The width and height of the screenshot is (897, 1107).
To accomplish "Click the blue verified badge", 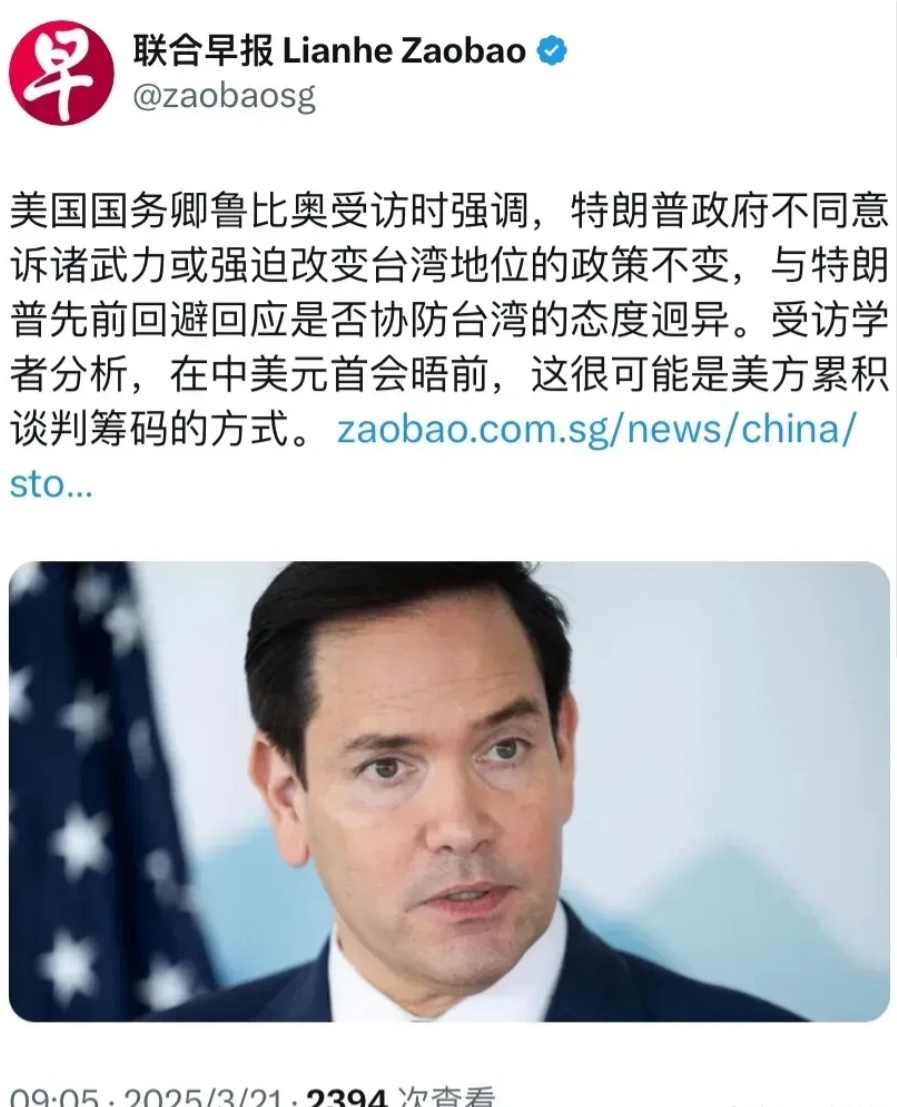I will (552, 51).
